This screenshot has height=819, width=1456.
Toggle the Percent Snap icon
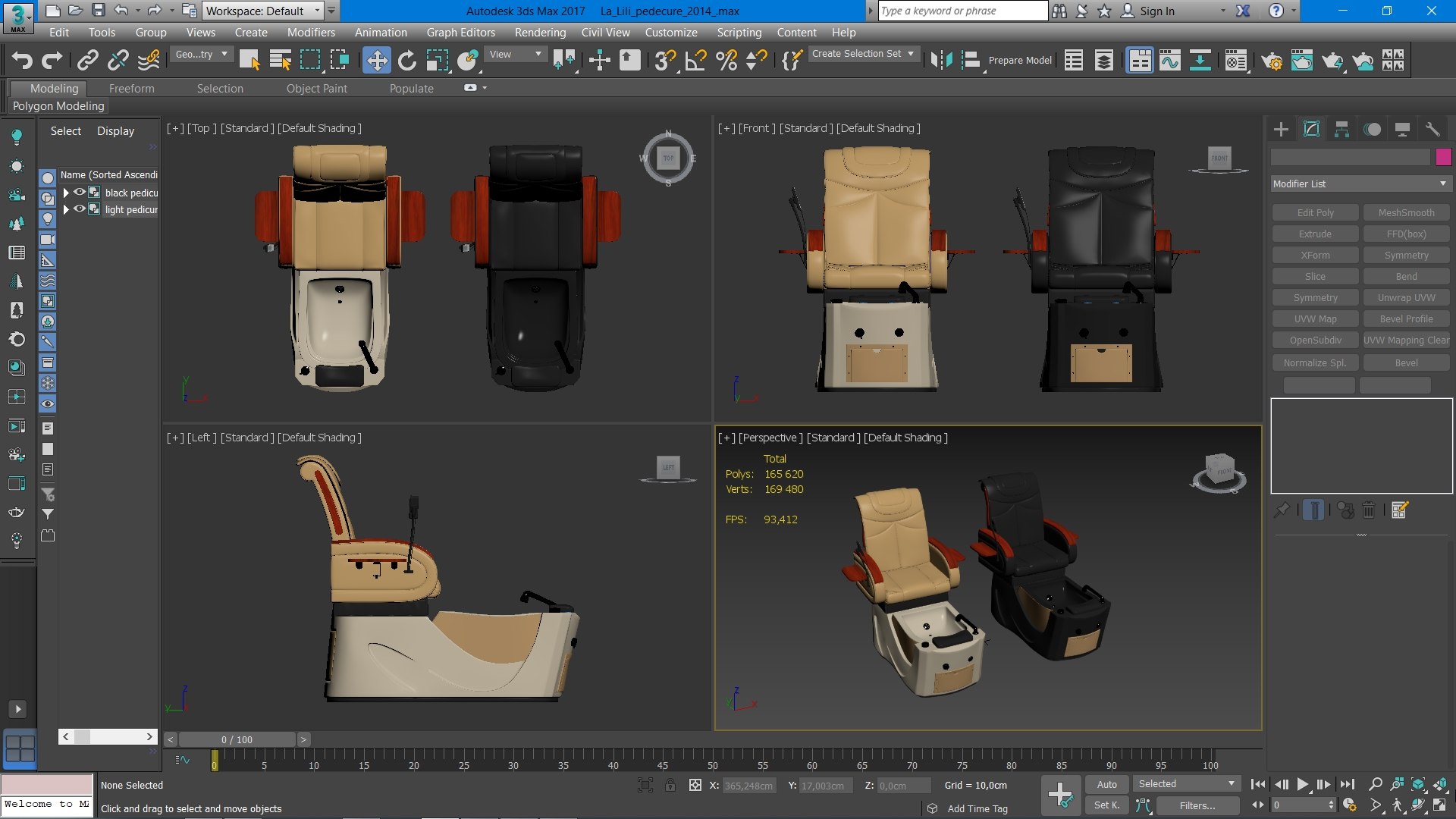[x=726, y=60]
